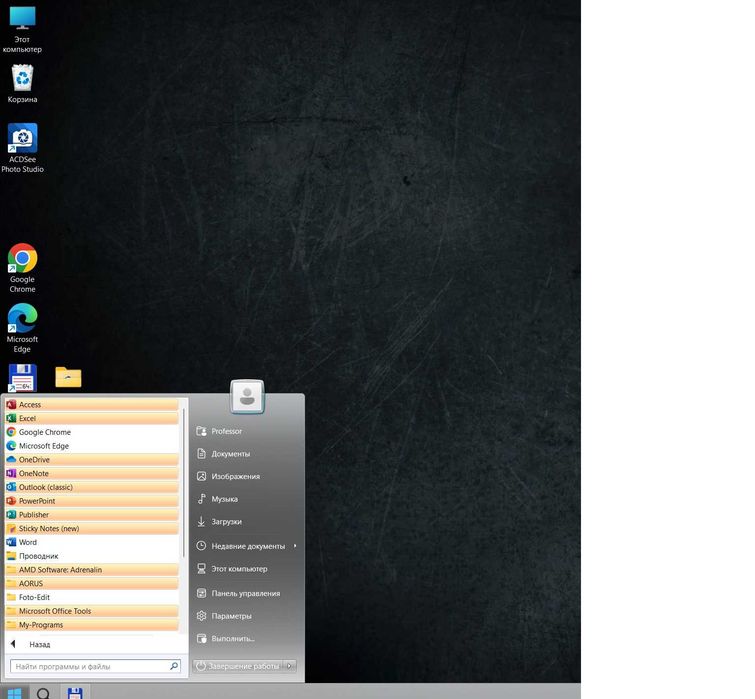Launch PowerPoint from the programs list

[x=91, y=501]
